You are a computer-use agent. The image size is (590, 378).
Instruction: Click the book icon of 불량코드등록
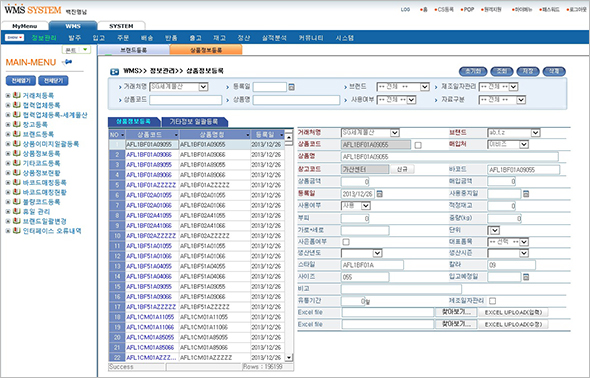pos(17,202)
